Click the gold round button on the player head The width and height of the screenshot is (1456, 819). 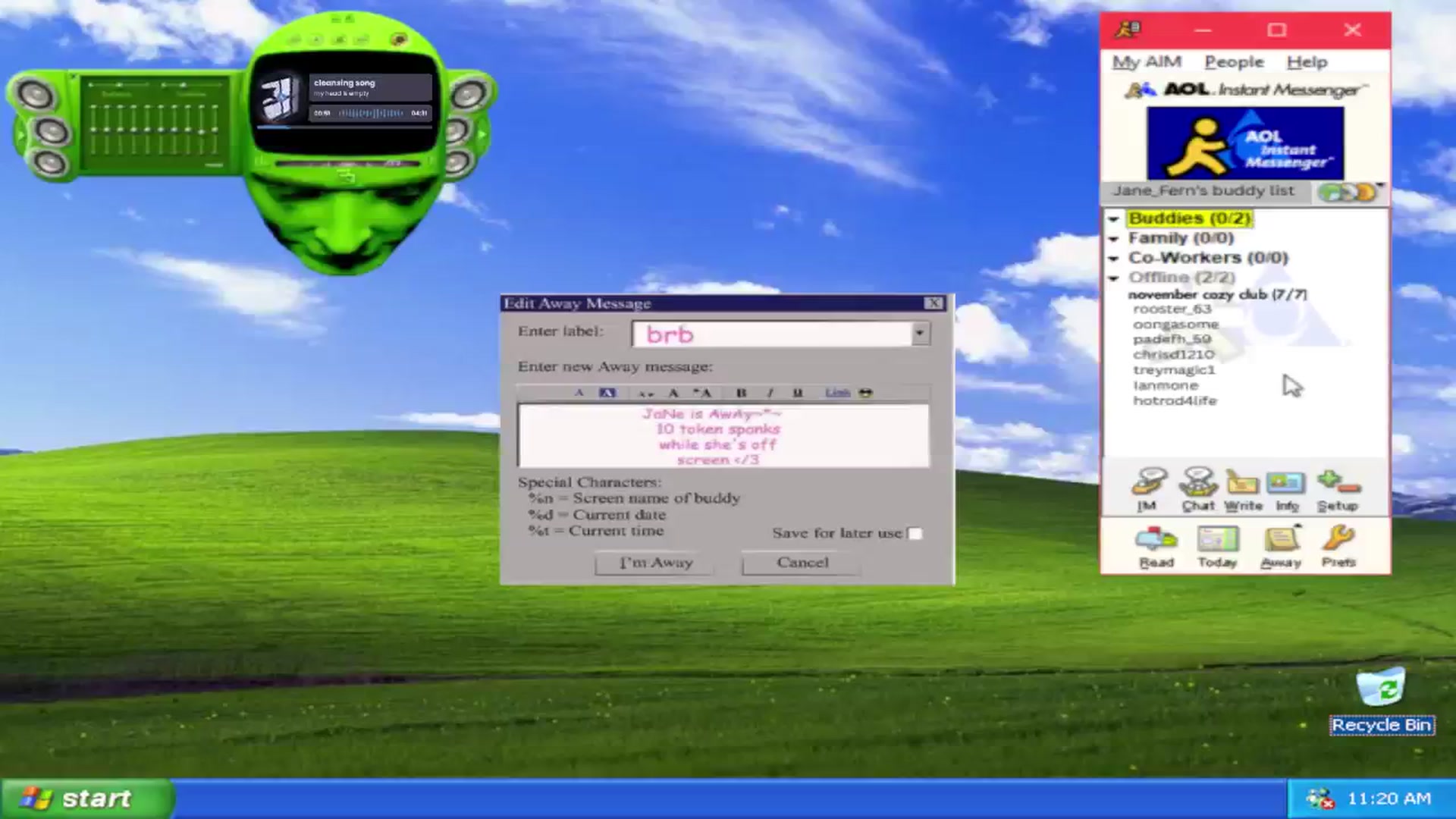point(400,39)
